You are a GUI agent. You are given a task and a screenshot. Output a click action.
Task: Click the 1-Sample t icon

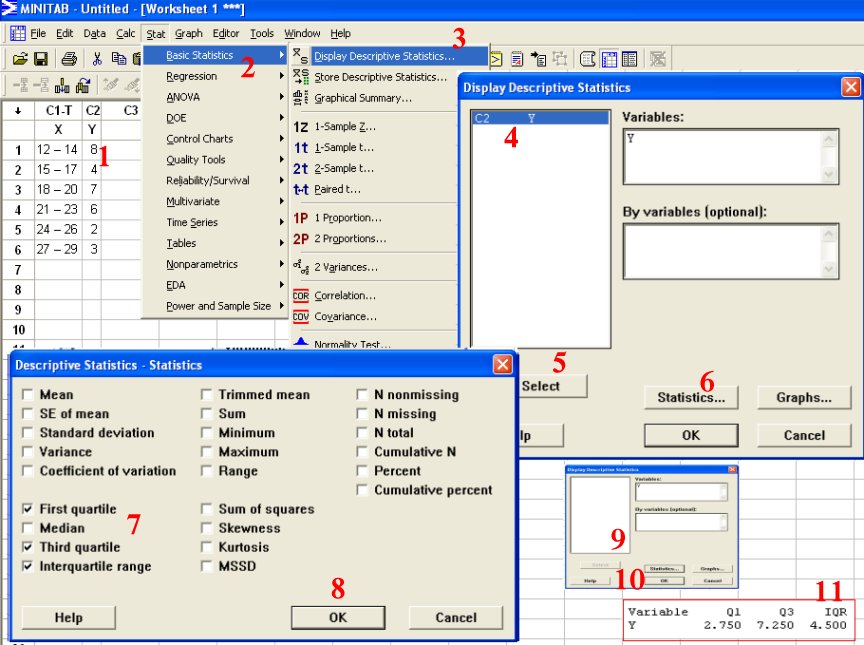300,148
